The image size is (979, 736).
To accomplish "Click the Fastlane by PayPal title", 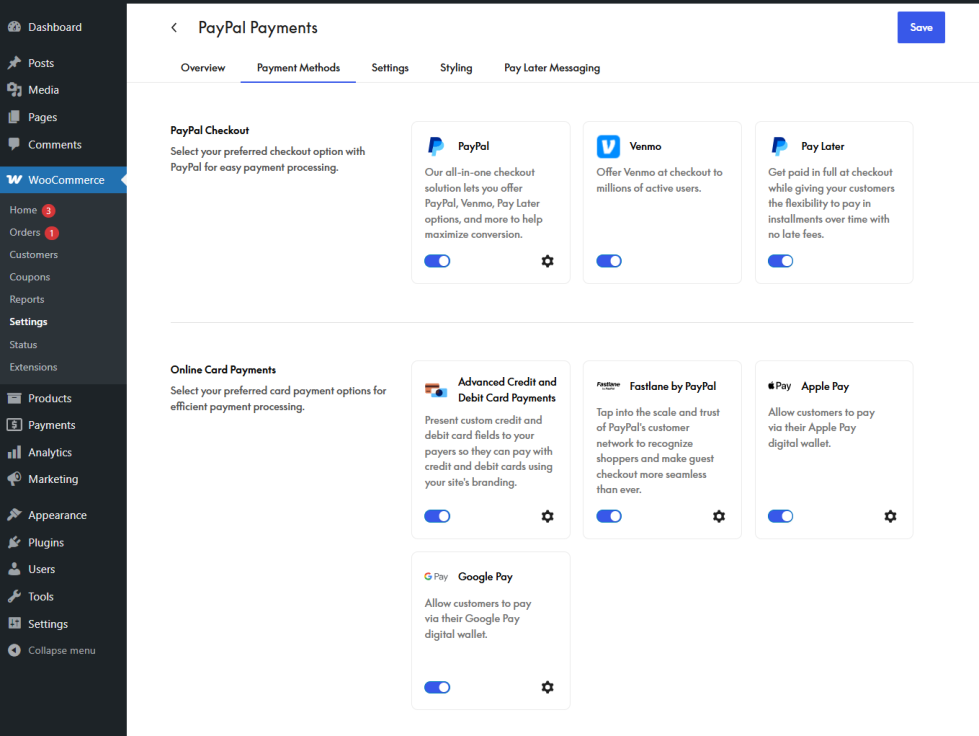I will [x=672, y=386].
